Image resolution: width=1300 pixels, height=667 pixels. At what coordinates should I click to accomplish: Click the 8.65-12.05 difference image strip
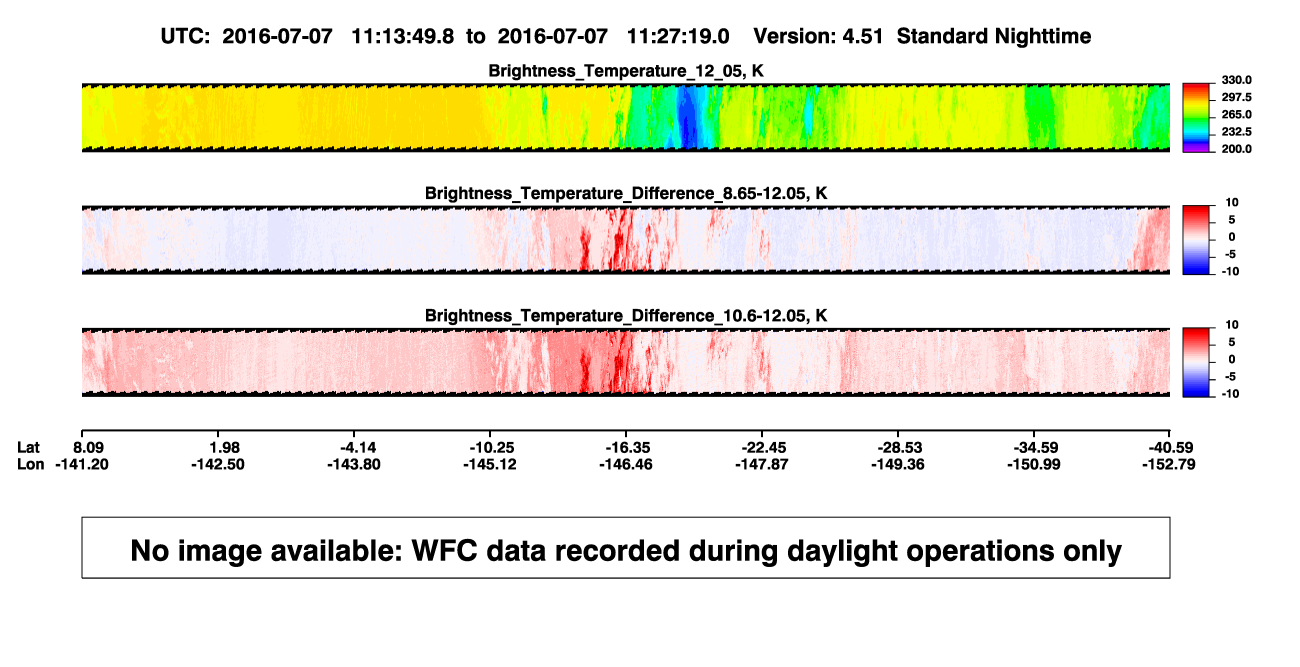tap(625, 240)
